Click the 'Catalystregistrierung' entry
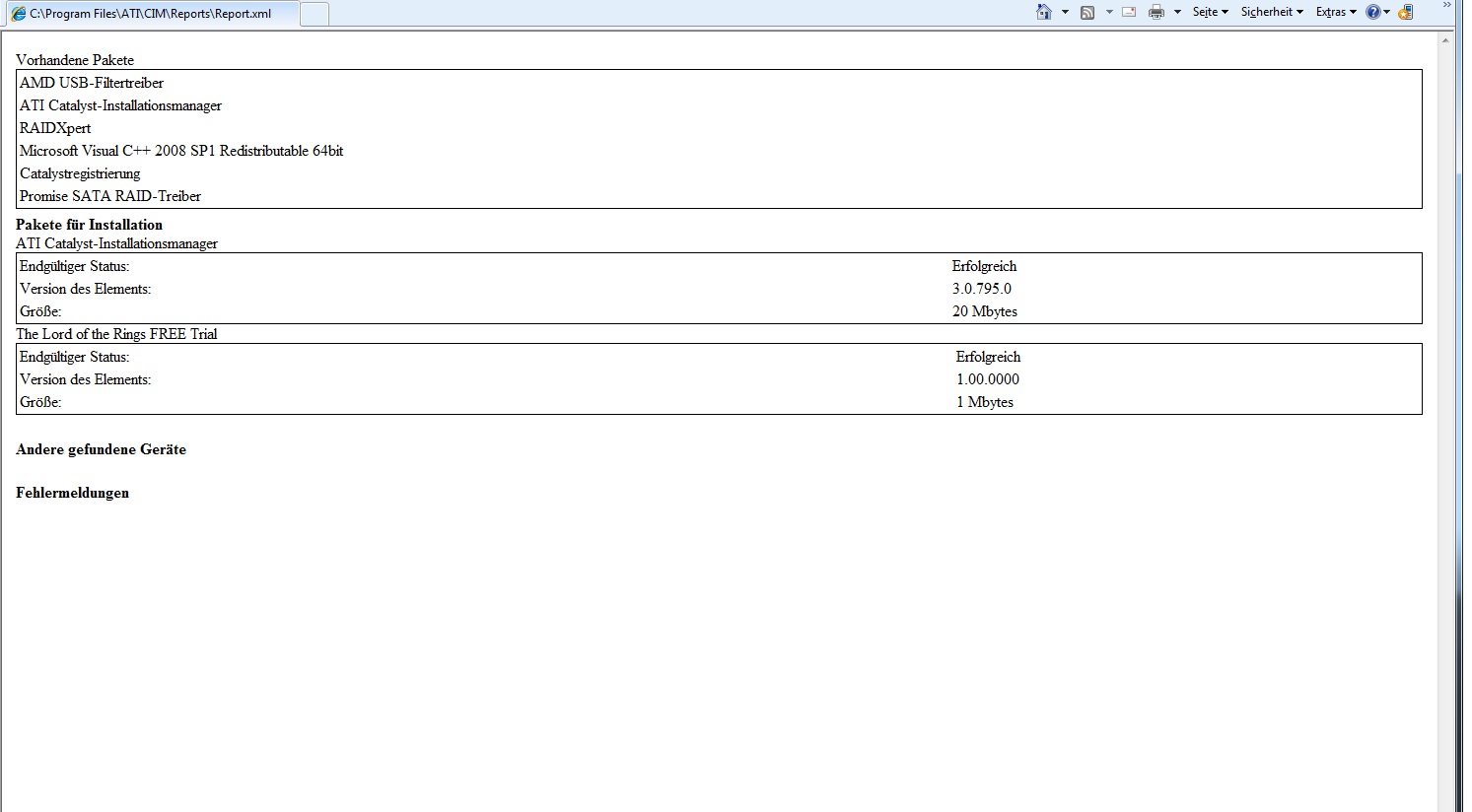This screenshot has width=1472, height=812. tap(80, 173)
